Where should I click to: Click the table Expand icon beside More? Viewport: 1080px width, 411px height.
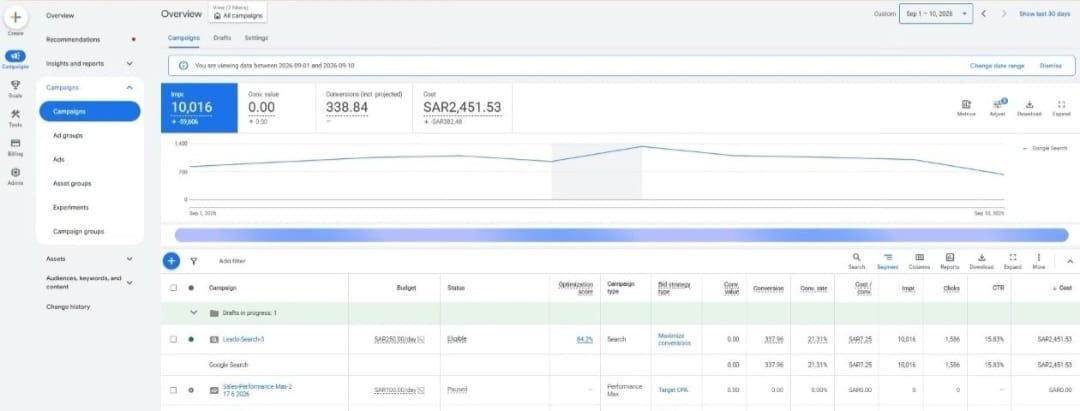pos(1012,257)
